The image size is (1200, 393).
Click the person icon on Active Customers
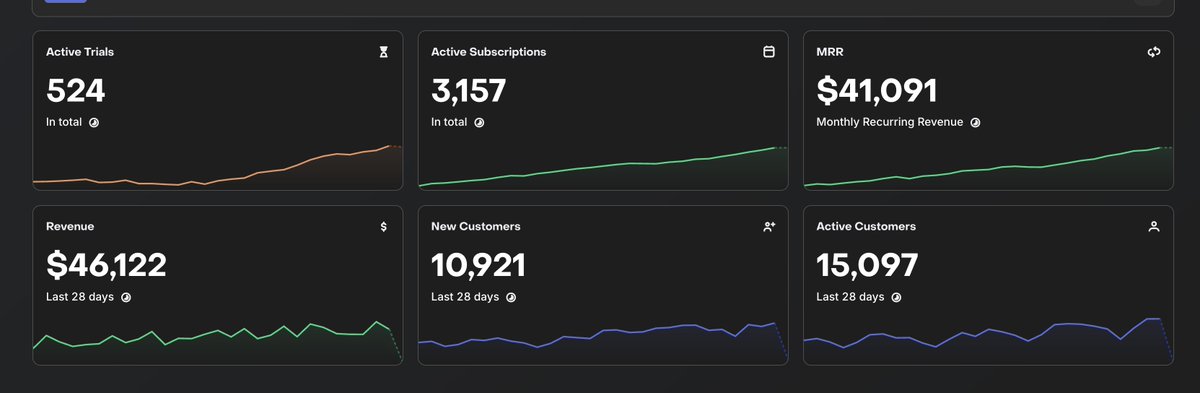(x=1153, y=227)
